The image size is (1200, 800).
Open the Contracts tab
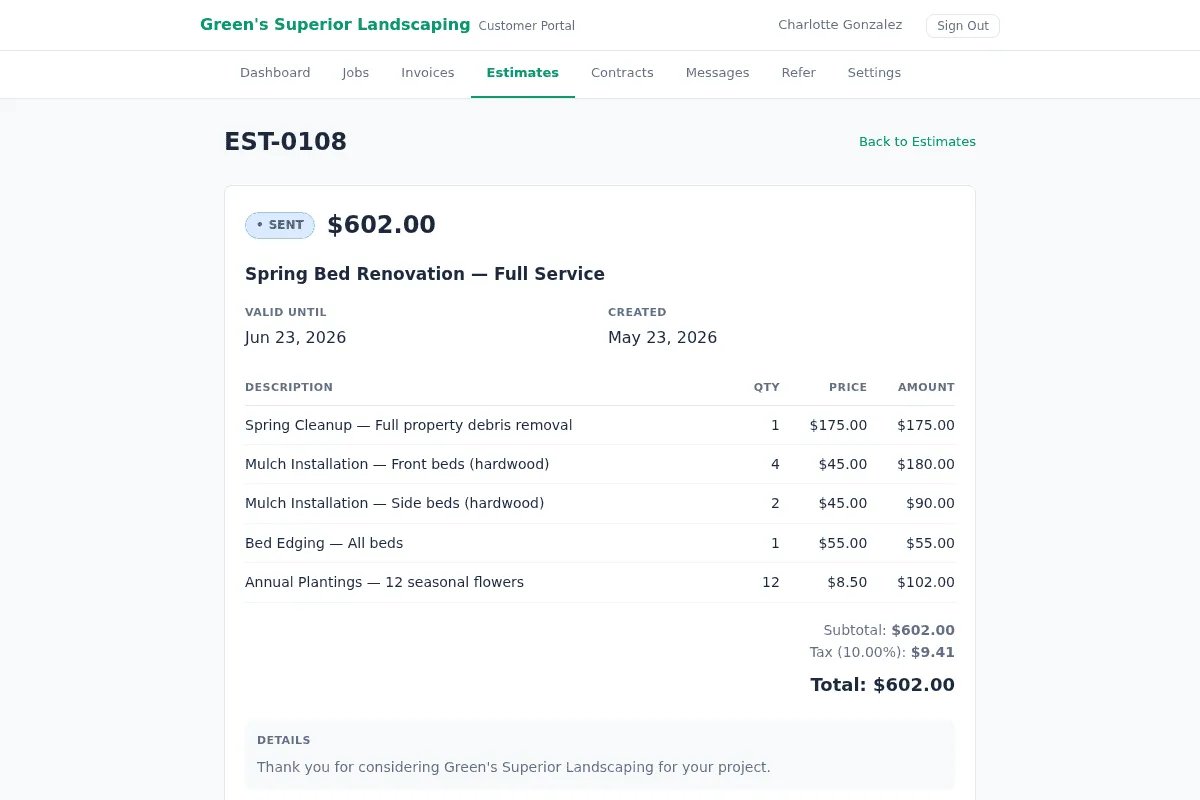622,73
